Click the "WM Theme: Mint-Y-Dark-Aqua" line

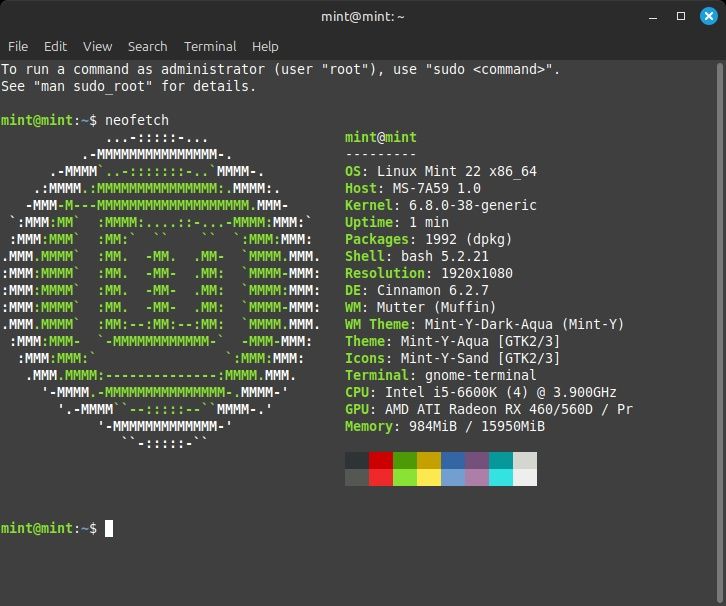(485, 325)
